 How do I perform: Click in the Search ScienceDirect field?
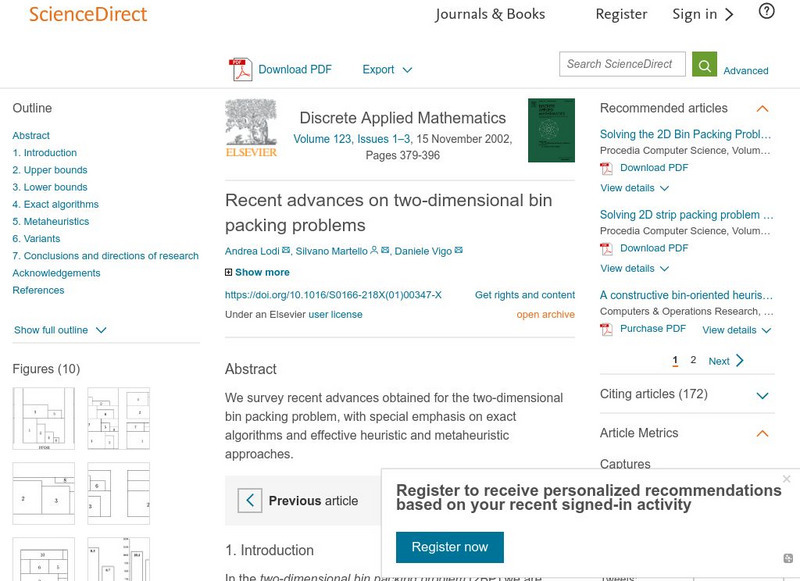point(622,64)
